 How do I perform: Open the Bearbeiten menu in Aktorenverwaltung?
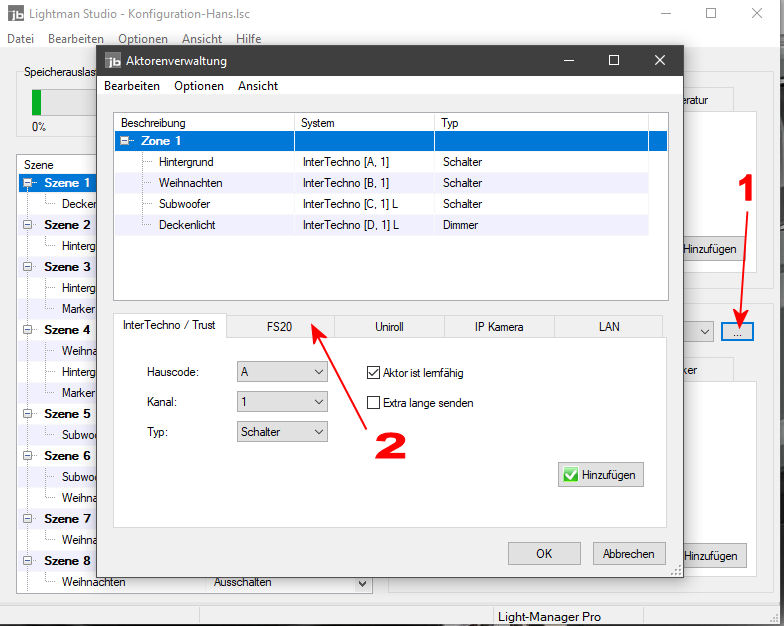point(132,86)
